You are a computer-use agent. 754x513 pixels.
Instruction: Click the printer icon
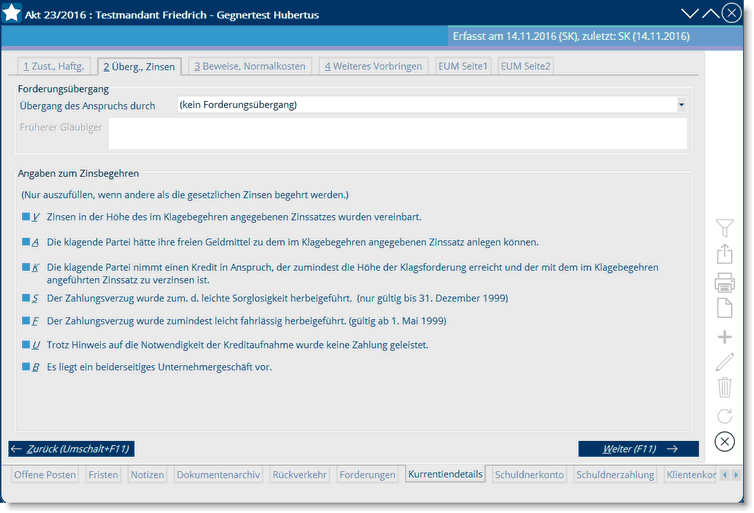724,283
